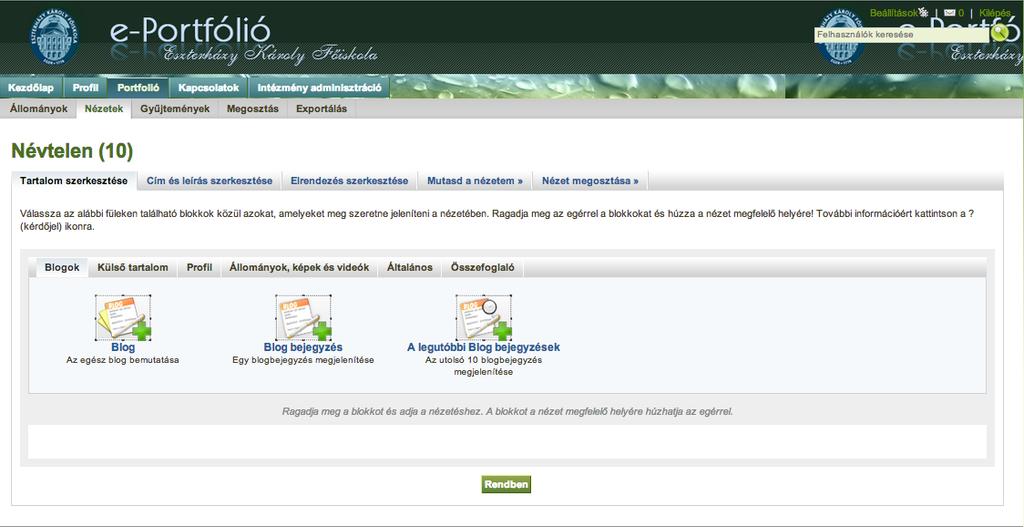
Task: Switch to the Általános block tab
Action: coord(409,268)
